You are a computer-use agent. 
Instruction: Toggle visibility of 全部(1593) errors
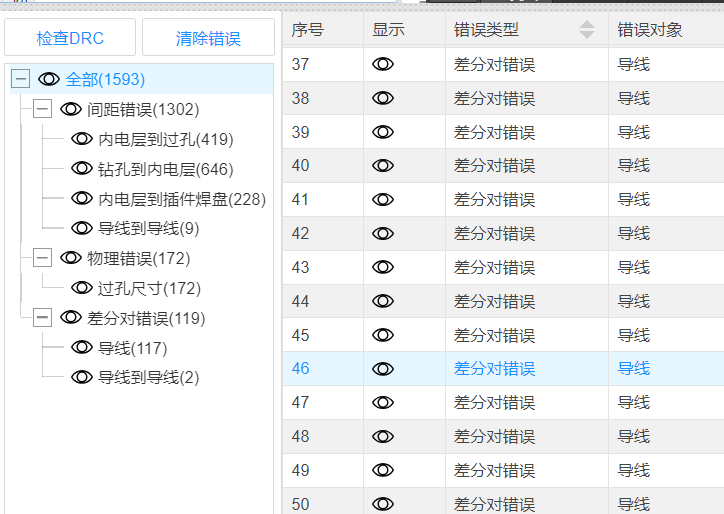click(49, 79)
